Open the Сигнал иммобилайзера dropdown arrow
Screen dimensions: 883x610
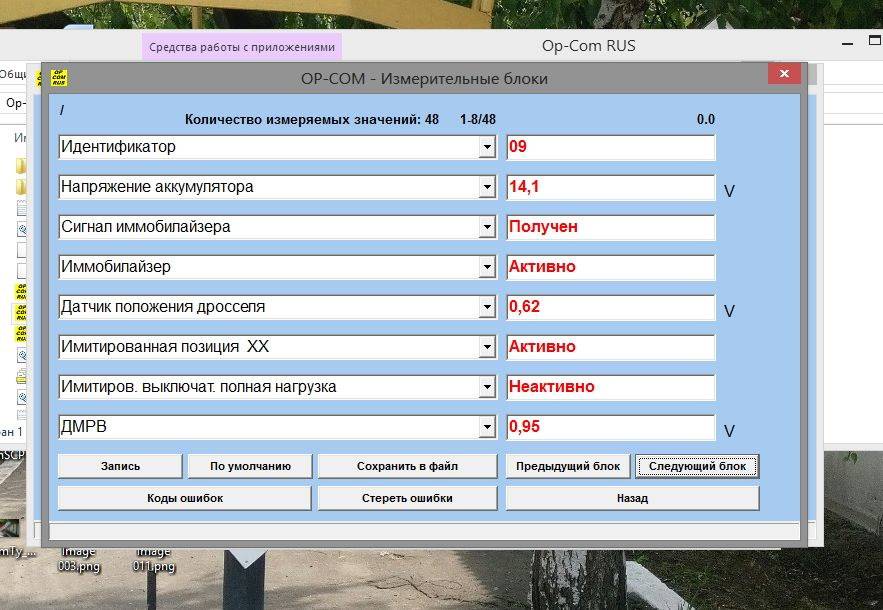487,228
